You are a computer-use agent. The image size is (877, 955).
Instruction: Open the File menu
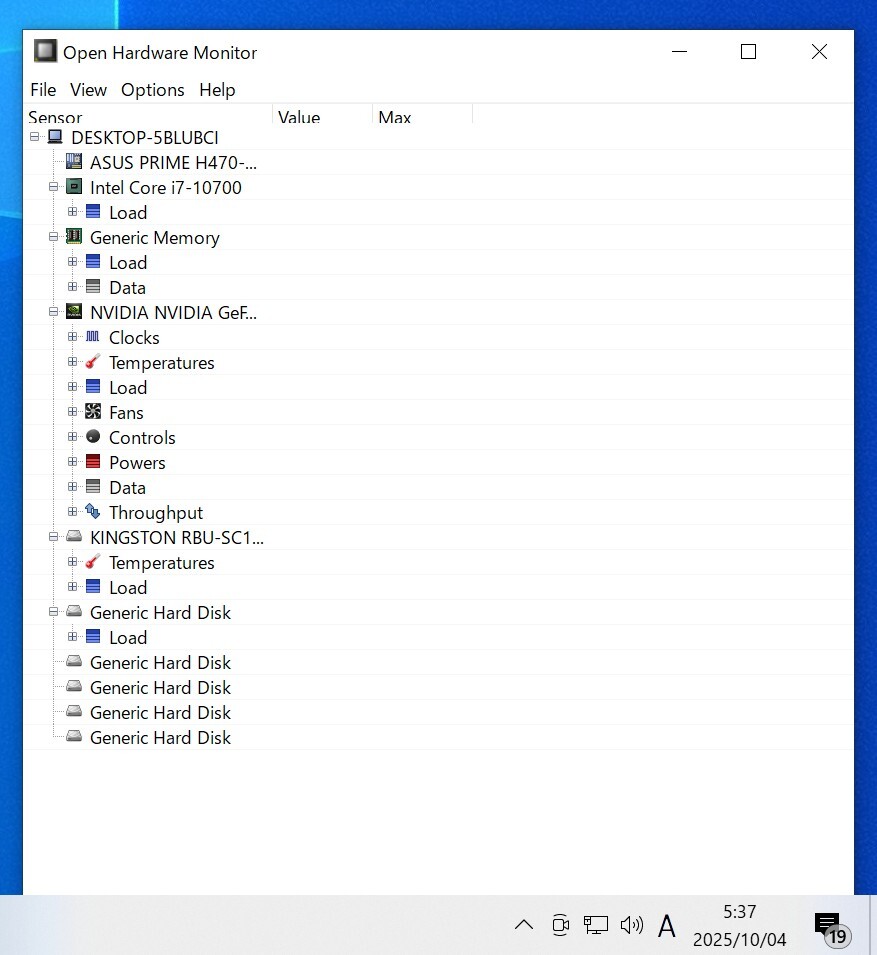[43, 90]
